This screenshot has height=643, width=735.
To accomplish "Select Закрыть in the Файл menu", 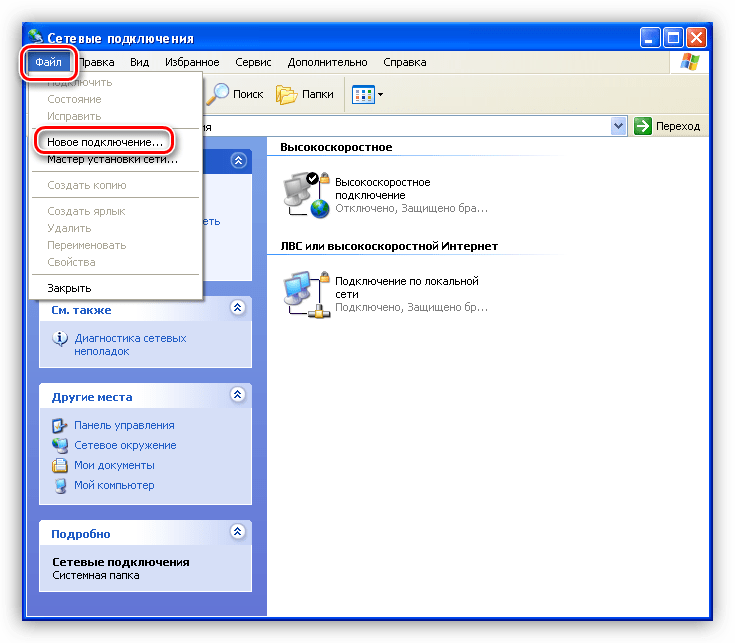I will click(69, 288).
